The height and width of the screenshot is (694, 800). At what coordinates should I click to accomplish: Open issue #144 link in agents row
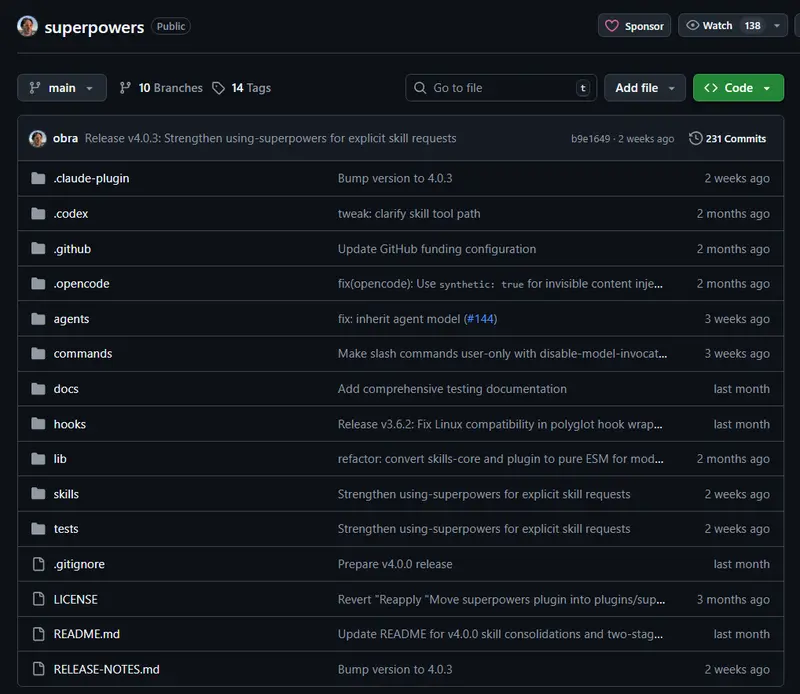480,319
